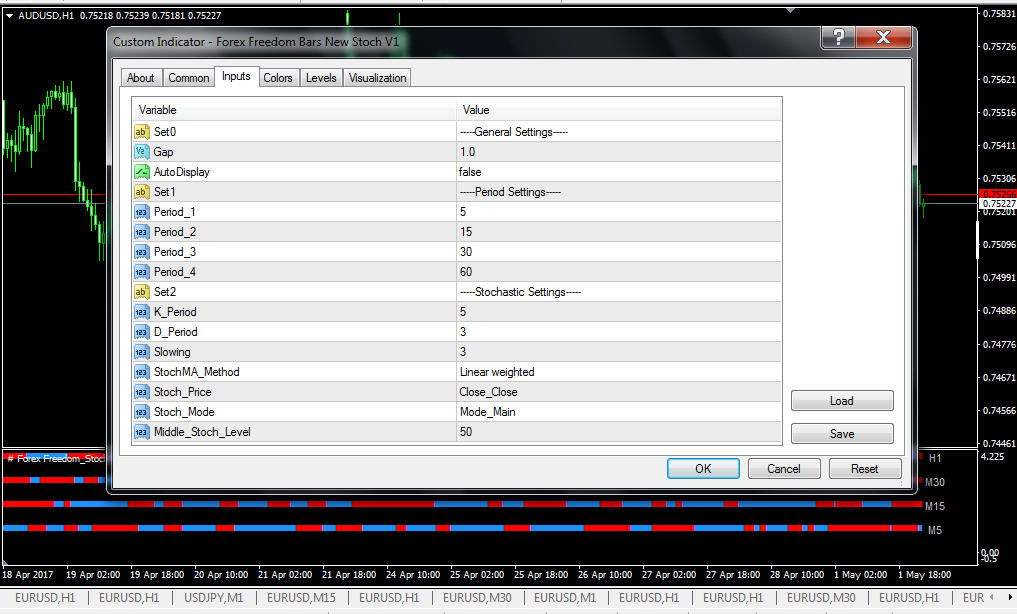
Task: Click the integer icon beside Period_1
Action: [x=141, y=212]
